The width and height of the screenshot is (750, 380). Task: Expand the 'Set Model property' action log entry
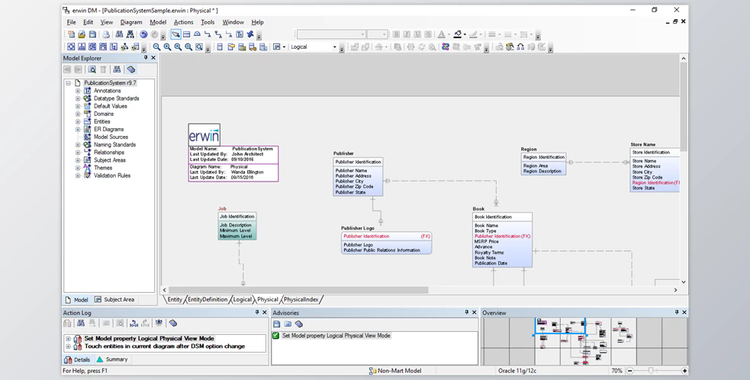68,339
